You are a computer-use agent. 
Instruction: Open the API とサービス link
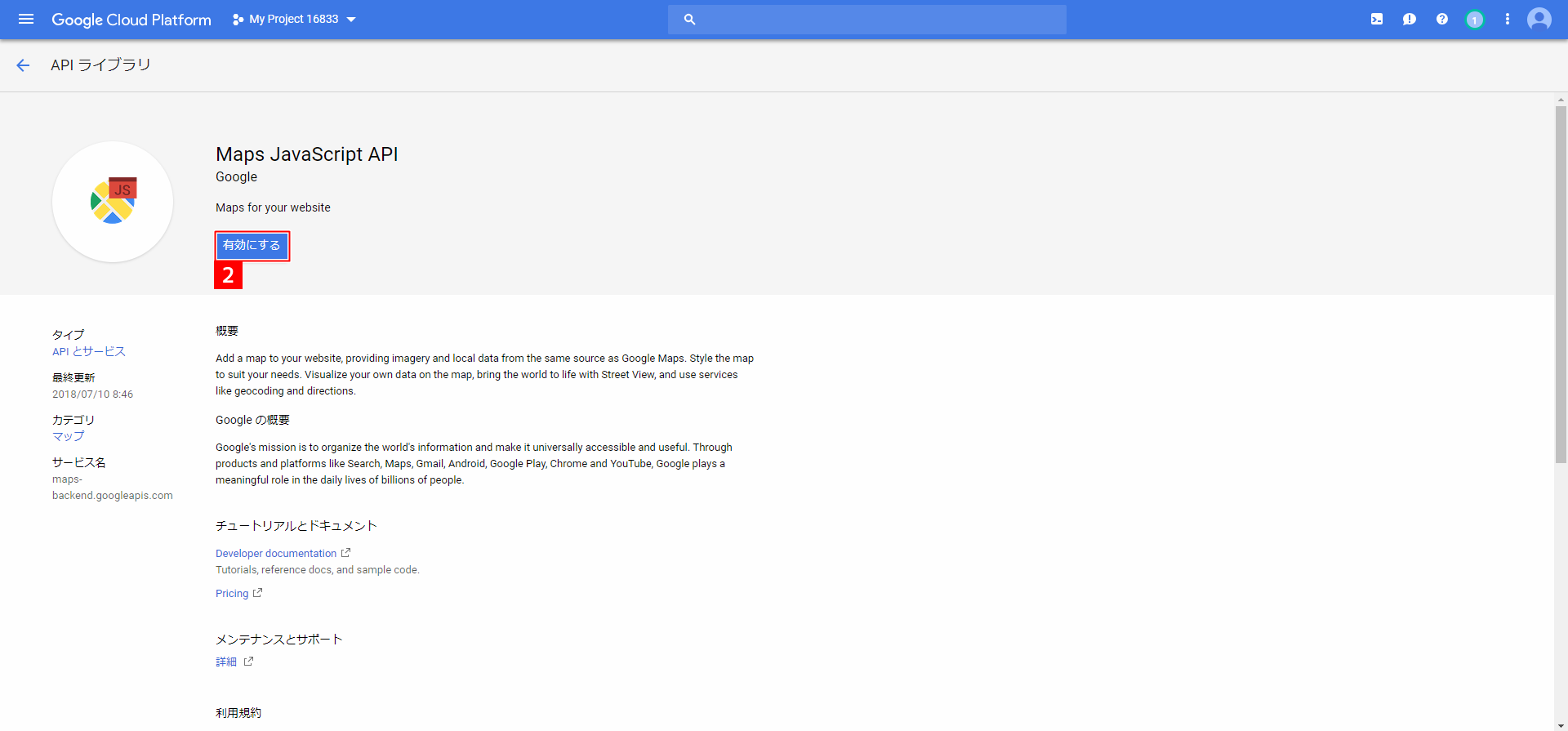pos(89,351)
